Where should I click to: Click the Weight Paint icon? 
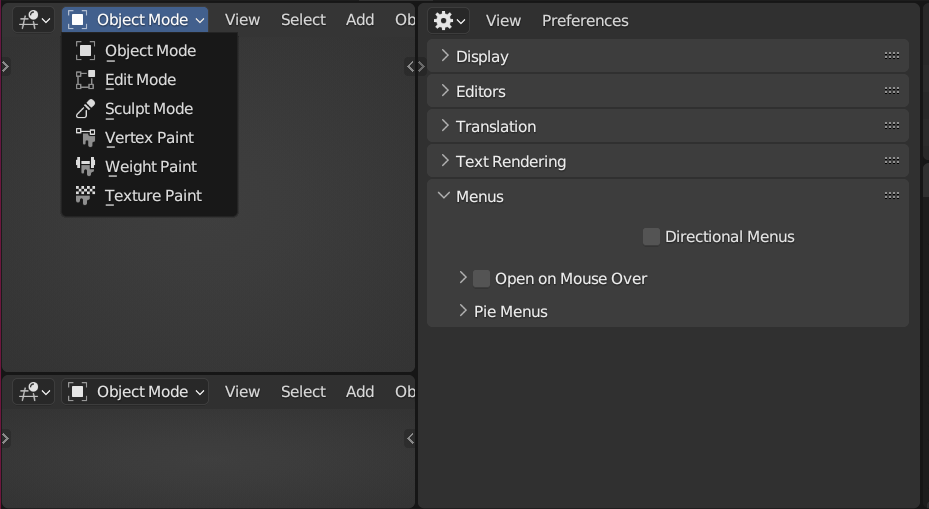pyautogui.click(x=85, y=167)
